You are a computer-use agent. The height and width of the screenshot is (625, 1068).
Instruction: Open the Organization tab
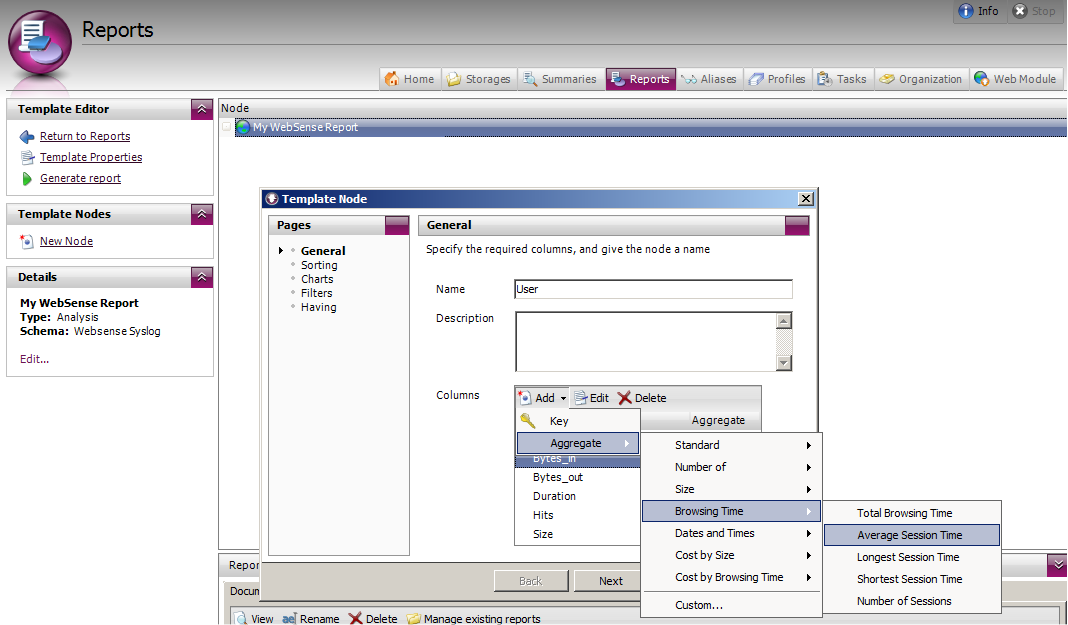921,79
